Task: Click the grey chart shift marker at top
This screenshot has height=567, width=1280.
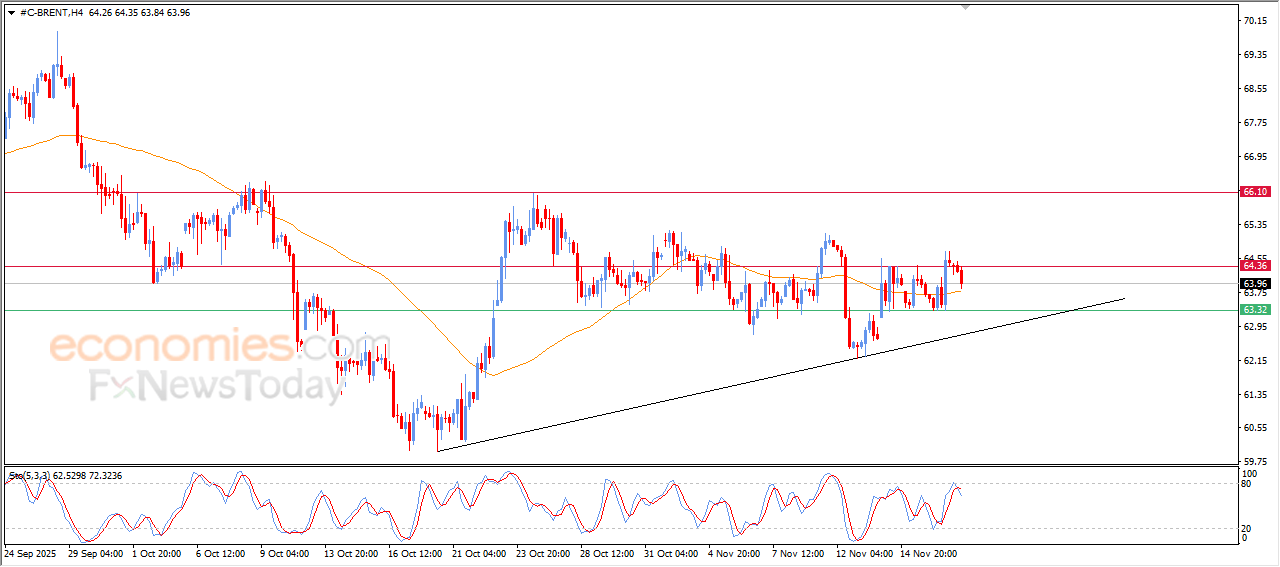Action: (x=965, y=7)
